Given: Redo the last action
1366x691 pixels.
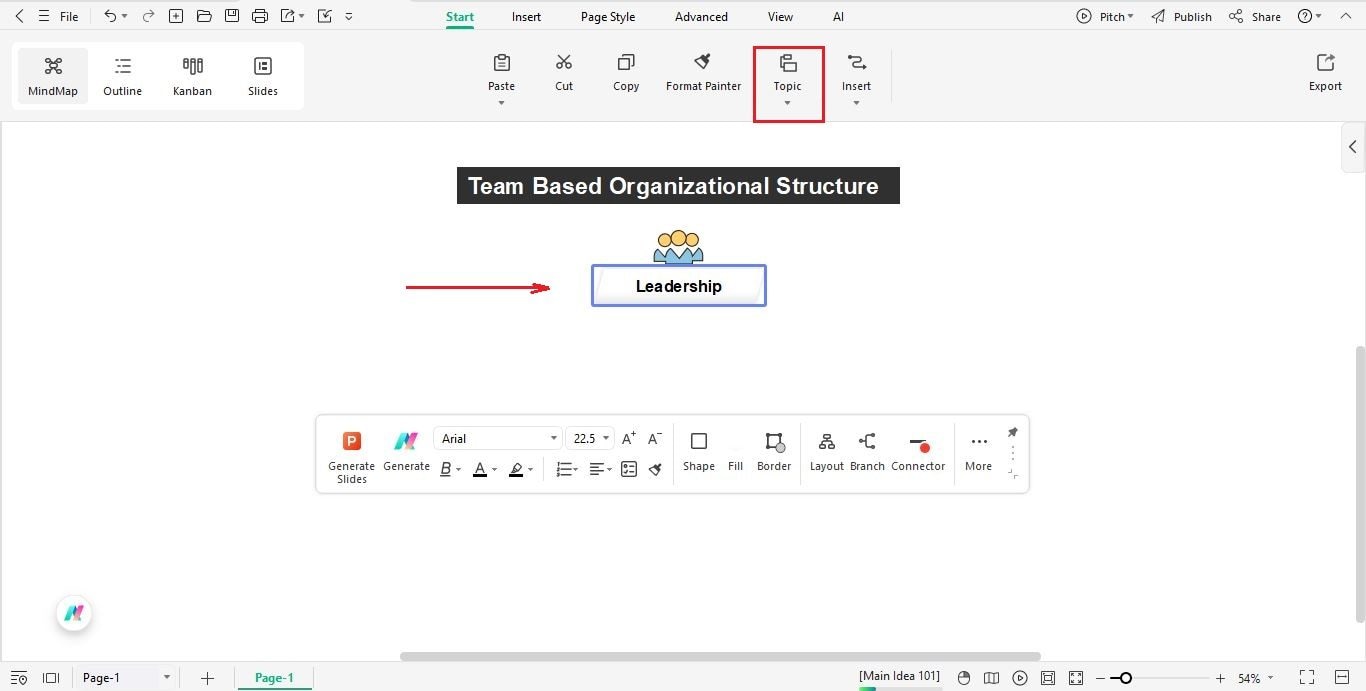Looking at the screenshot, I should point(148,16).
